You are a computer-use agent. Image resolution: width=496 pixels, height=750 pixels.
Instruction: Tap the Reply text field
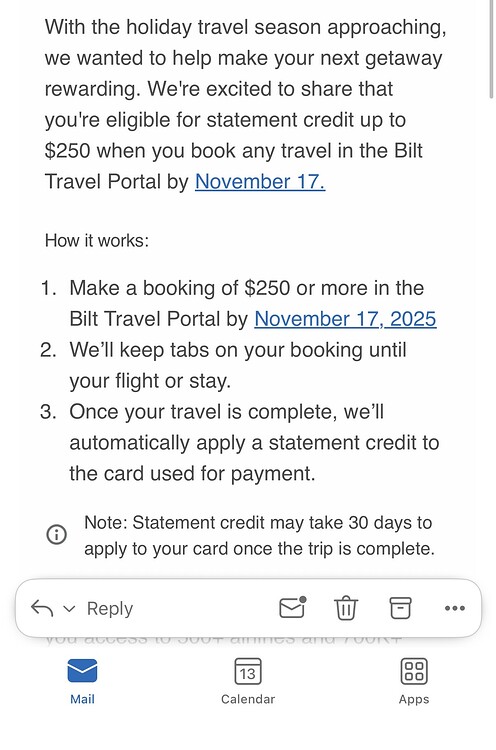pos(110,608)
